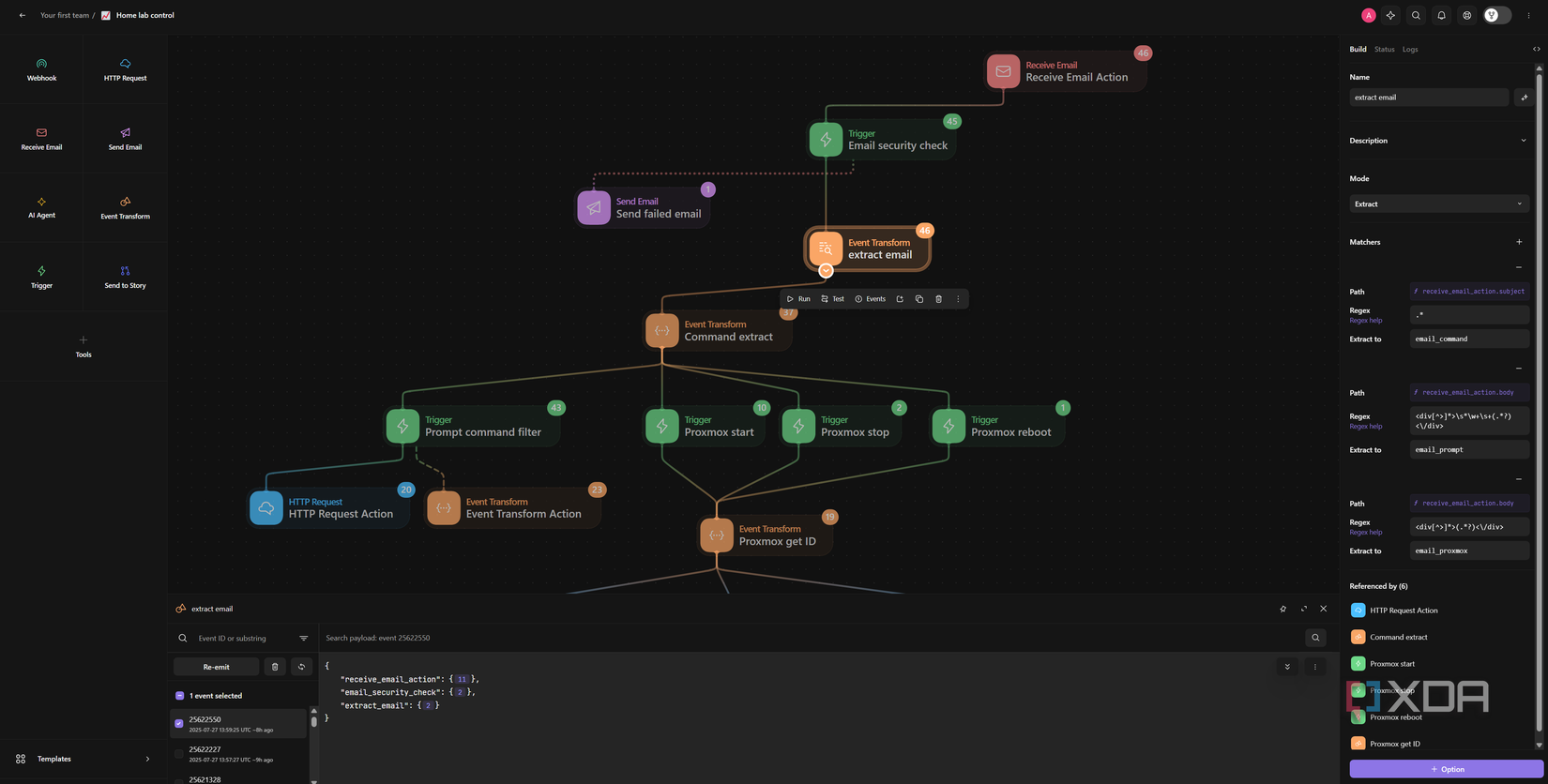Switch to the Status tab
The height and width of the screenshot is (784, 1548).
[1384, 49]
